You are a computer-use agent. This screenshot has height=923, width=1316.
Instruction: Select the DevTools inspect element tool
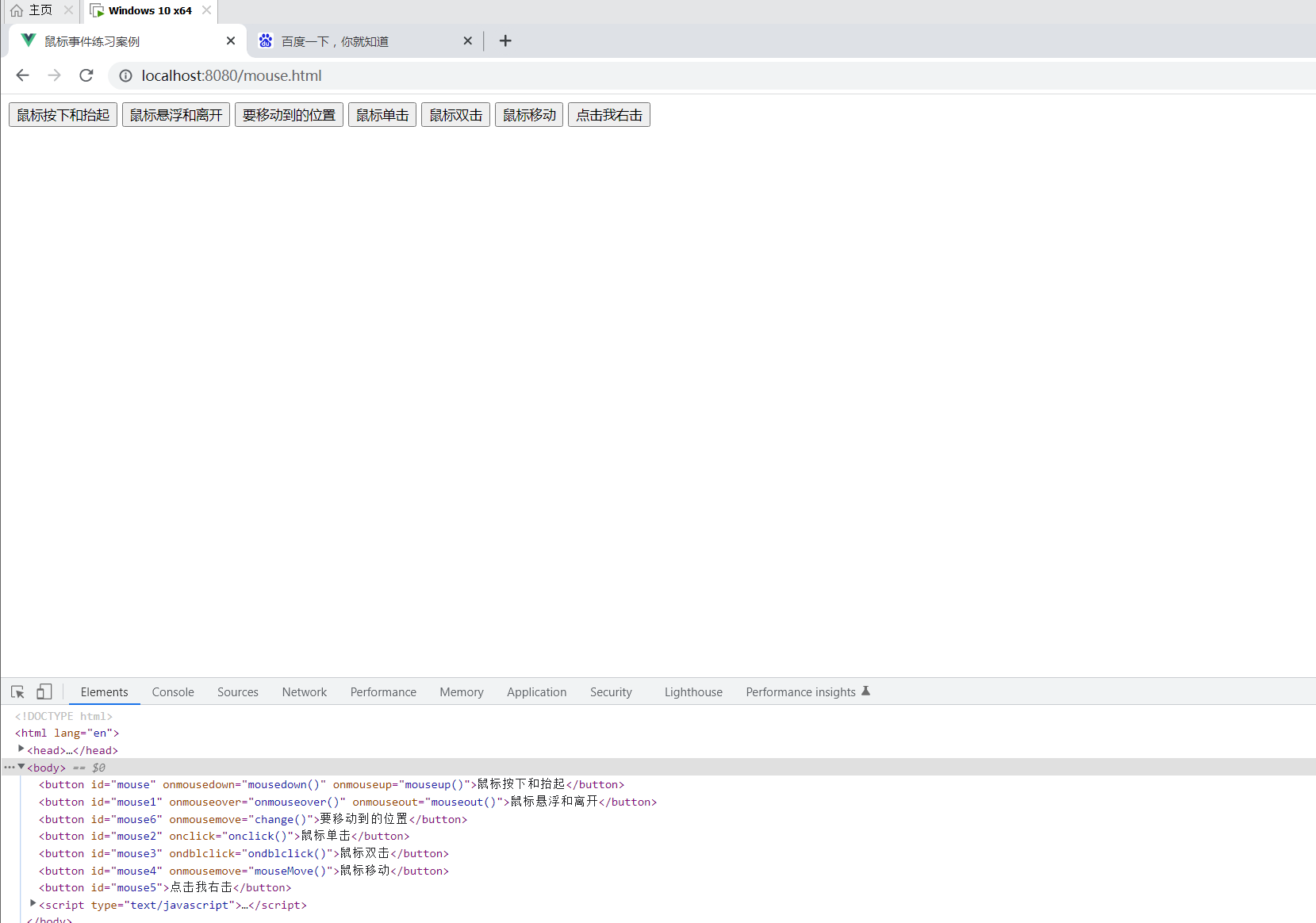pyautogui.click(x=17, y=692)
